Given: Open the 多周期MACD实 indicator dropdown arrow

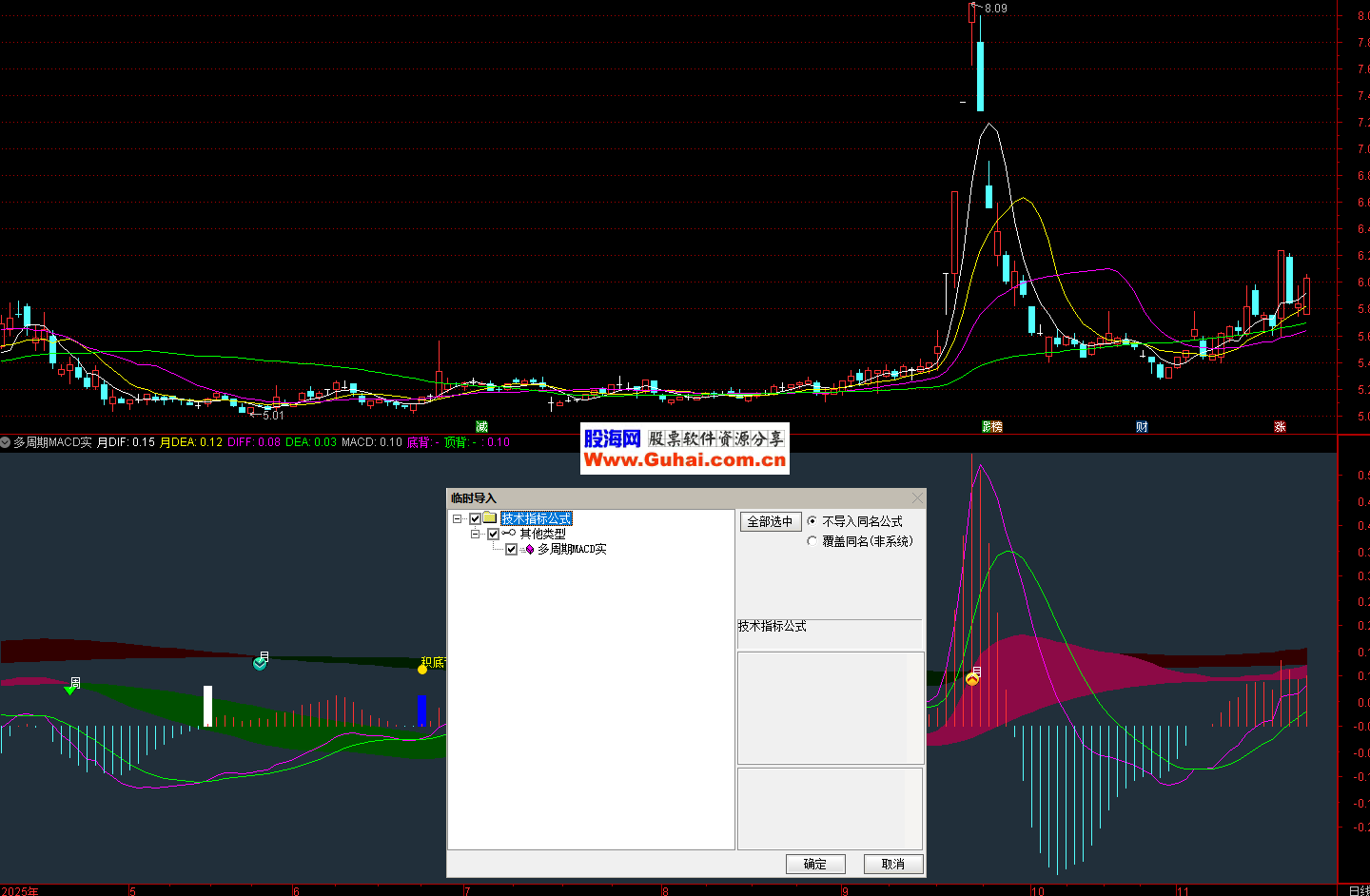Looking at the screenshot, I should click(6, 442).
